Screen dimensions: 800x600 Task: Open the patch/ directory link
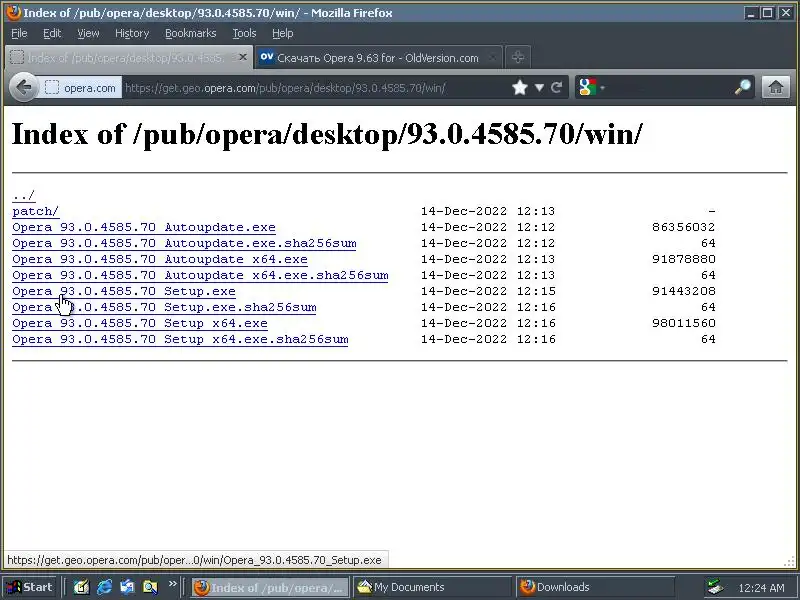pos(36,211)
